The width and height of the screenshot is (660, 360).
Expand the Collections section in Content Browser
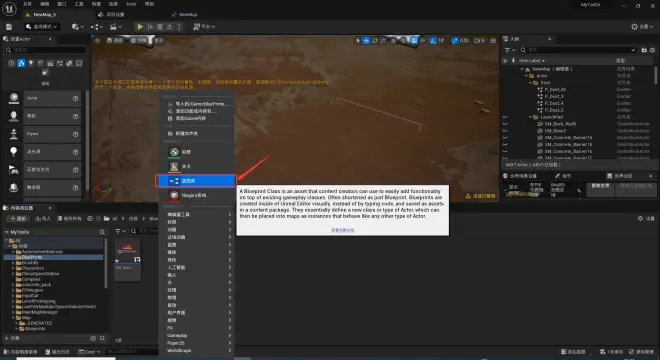point(7,338)
